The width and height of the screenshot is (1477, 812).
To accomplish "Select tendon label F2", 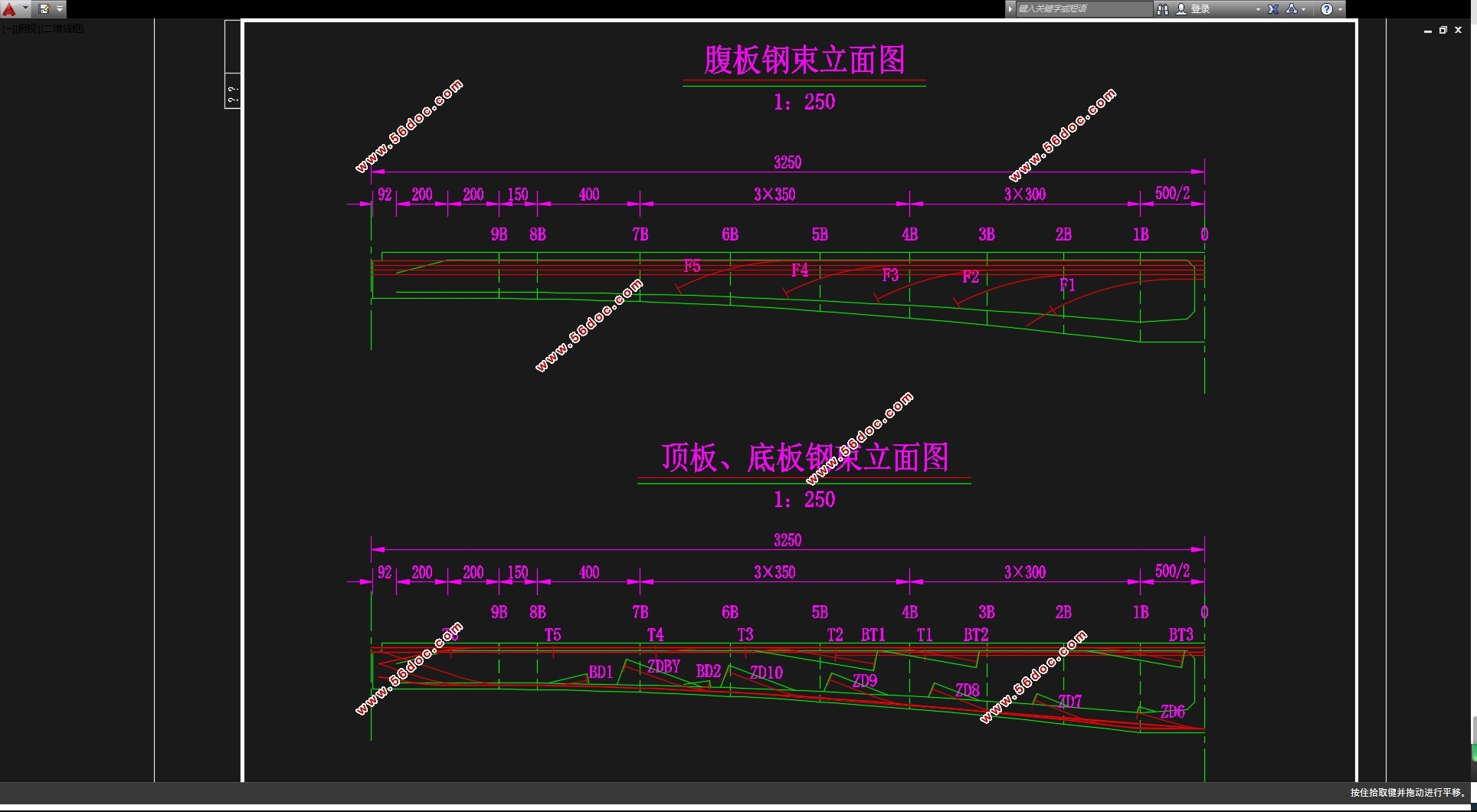I will tap(971, 277).
